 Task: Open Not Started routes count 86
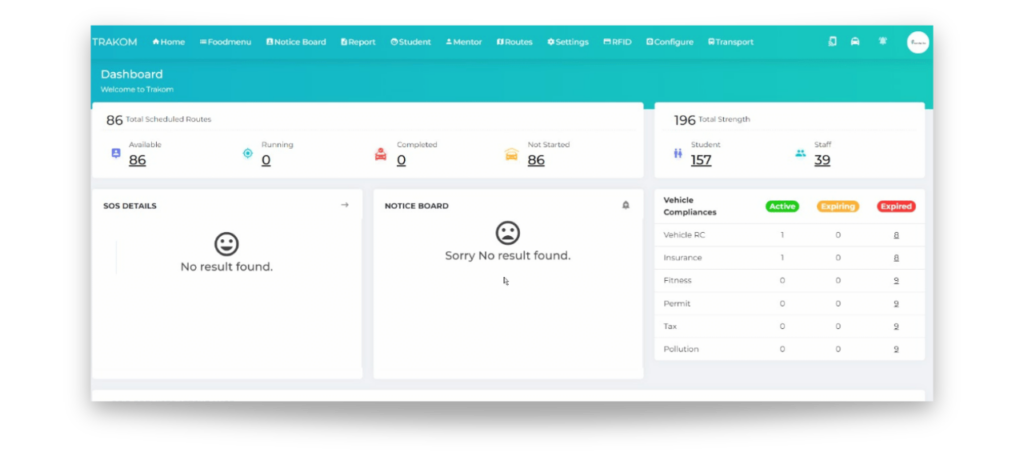(536, 160)
